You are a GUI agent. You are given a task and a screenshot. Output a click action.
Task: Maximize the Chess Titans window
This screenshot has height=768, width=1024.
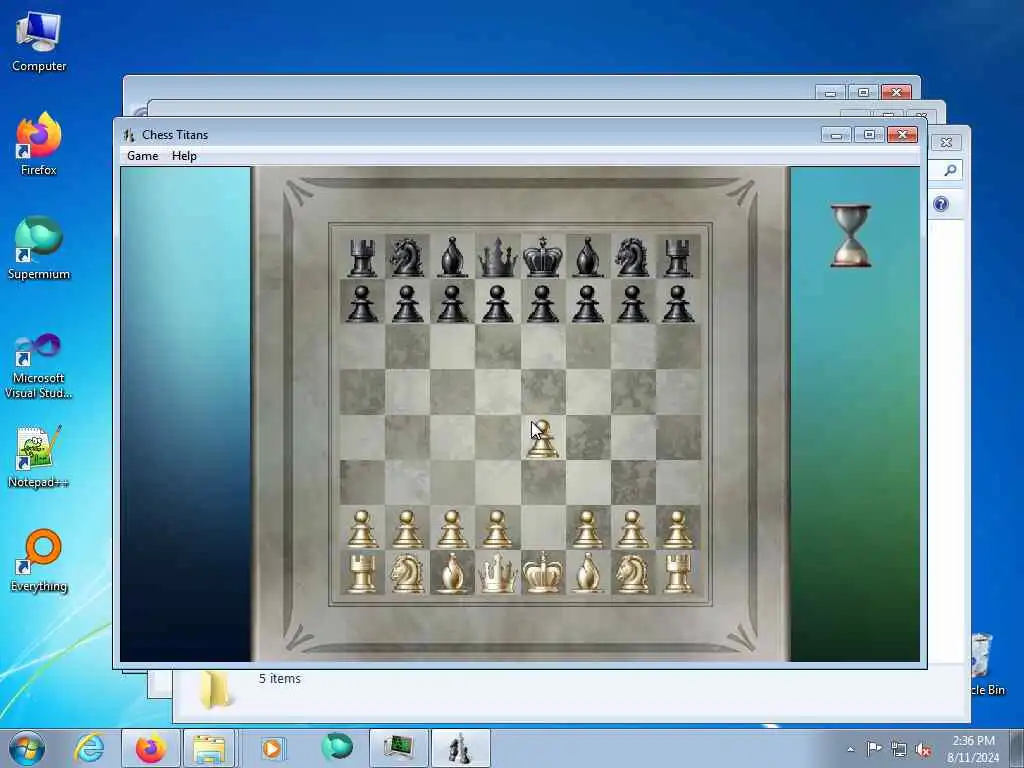869,135
